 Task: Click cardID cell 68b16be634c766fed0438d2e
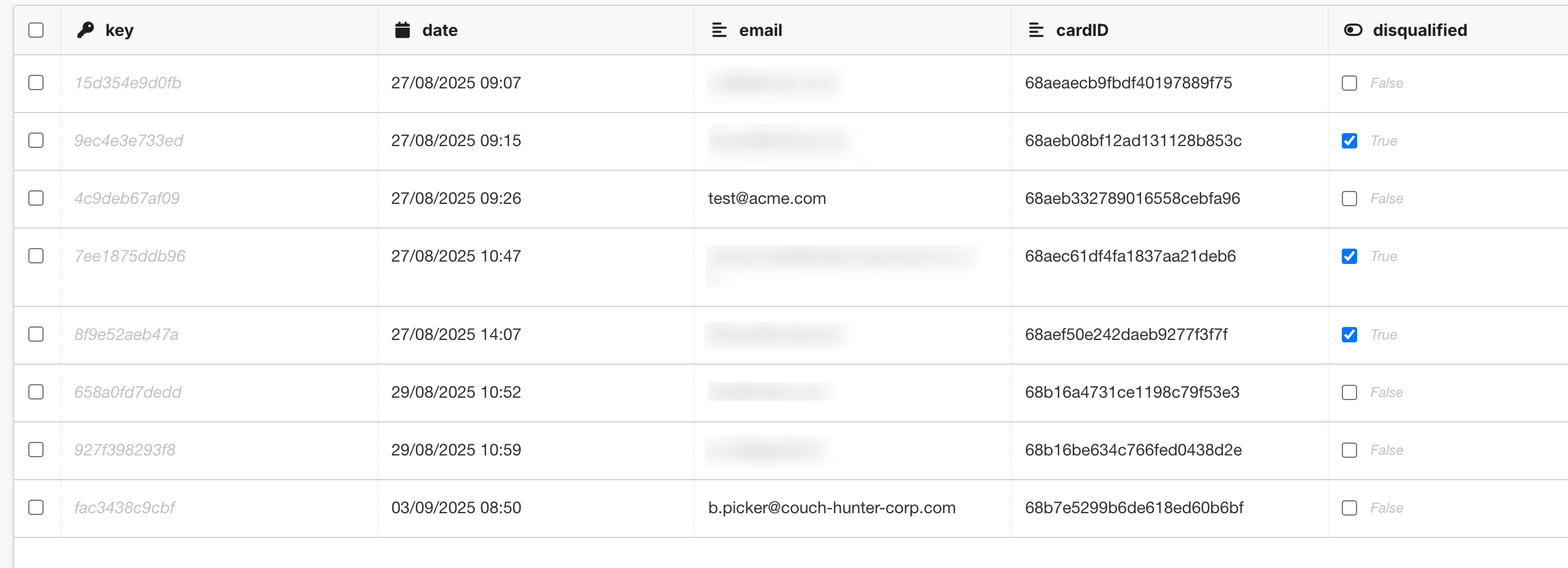tap(1133, 450)
